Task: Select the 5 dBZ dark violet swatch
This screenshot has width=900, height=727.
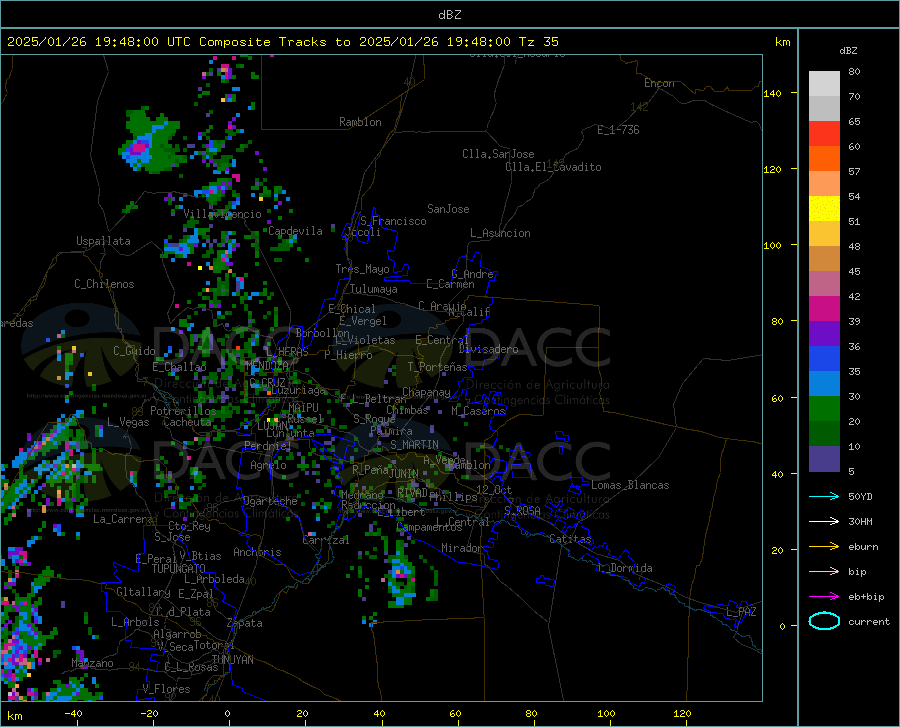Action: (824, 459)
